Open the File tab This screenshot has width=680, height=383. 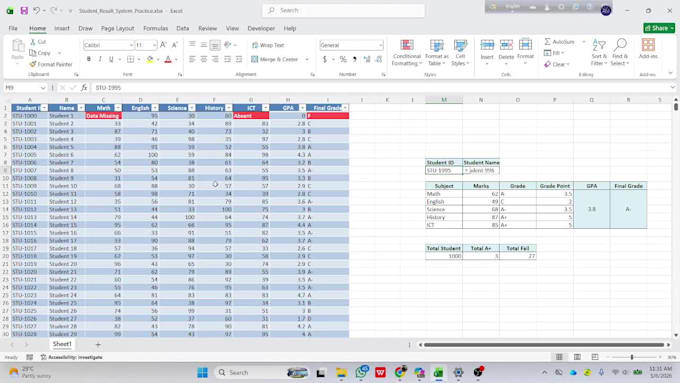pos(13,28)
